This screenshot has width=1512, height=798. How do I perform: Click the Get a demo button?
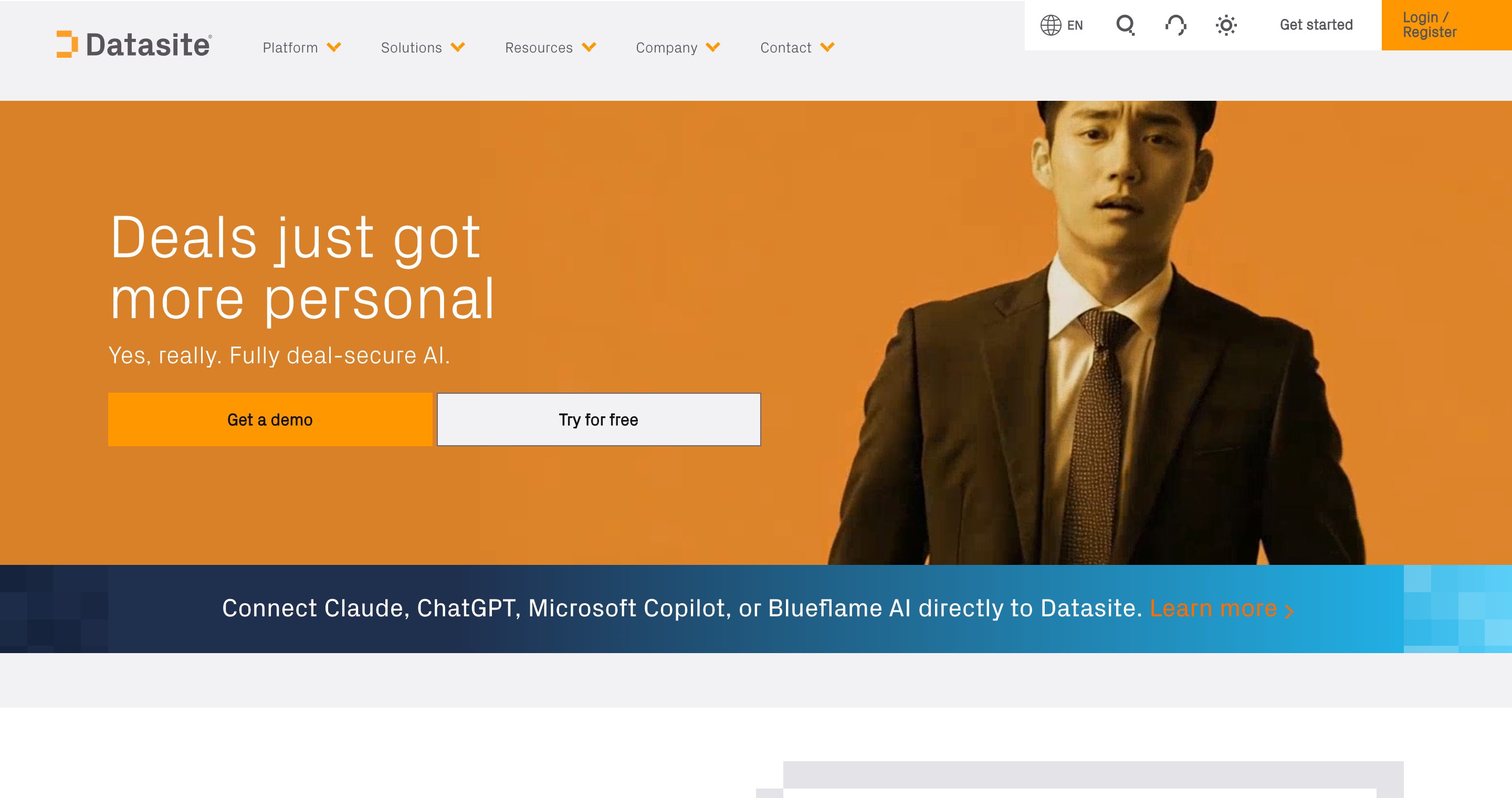click(270, 419)
